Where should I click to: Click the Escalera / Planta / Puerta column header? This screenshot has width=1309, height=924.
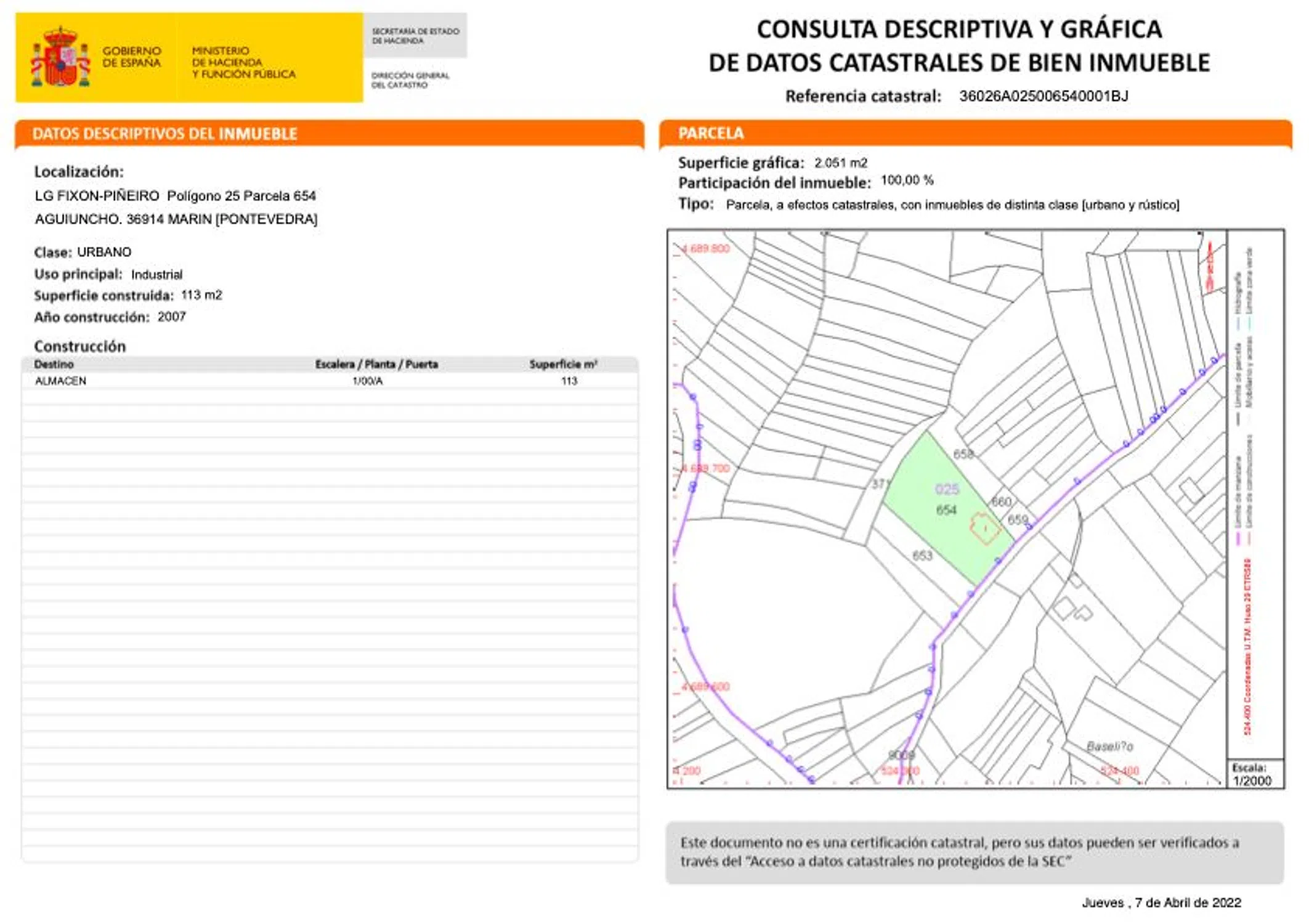point(376,365)
